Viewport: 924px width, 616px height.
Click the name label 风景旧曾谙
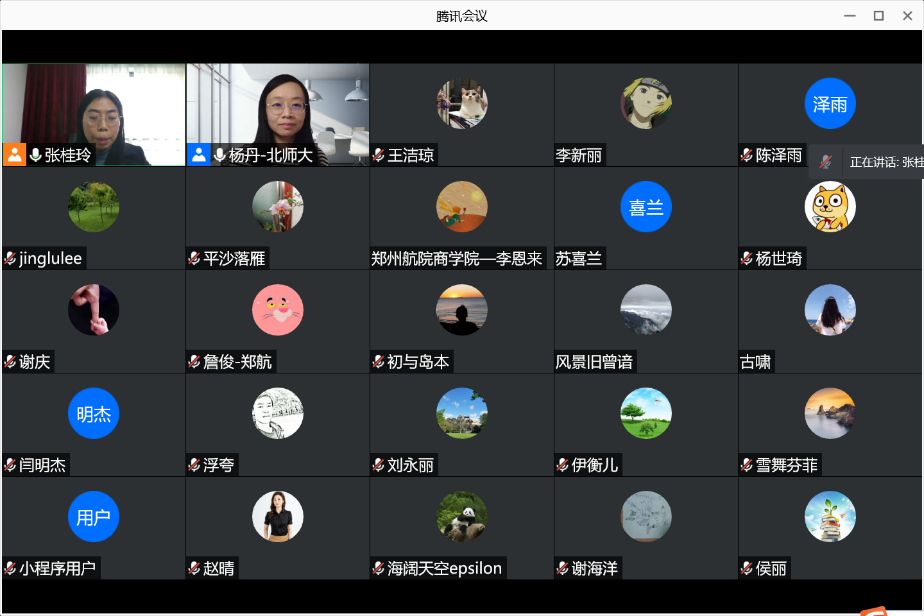point(594,362)
